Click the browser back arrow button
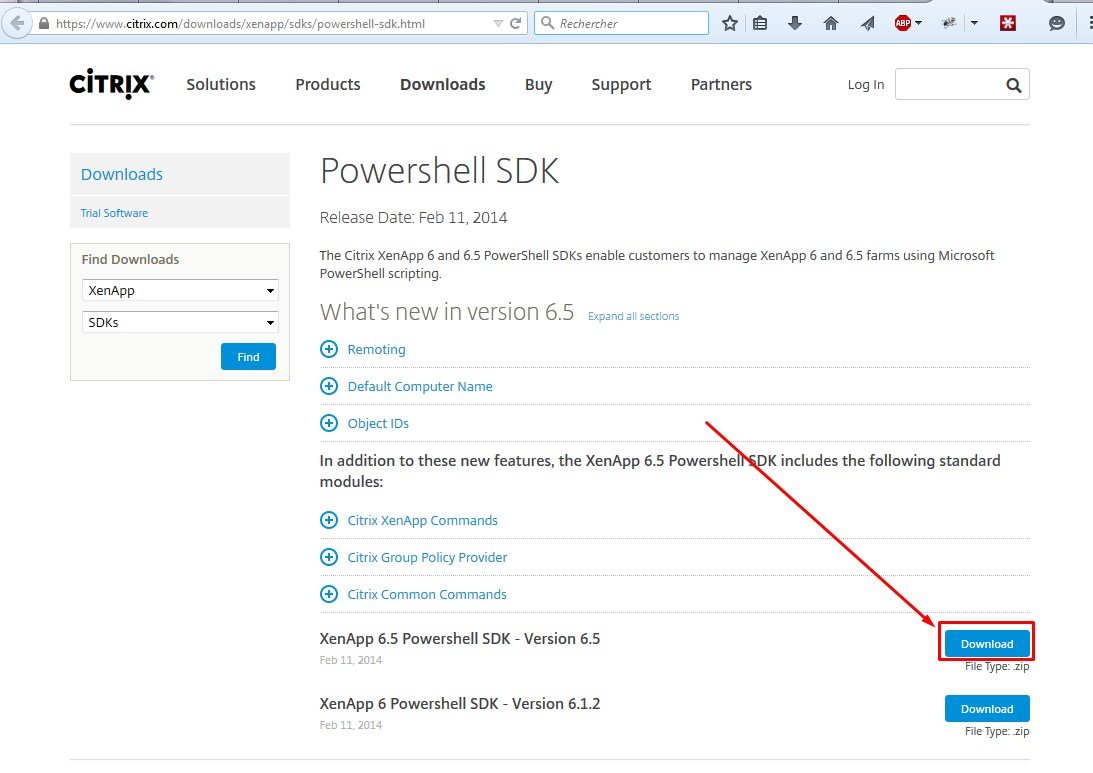Screen dimensions: 1093x773 click(15, 23)
